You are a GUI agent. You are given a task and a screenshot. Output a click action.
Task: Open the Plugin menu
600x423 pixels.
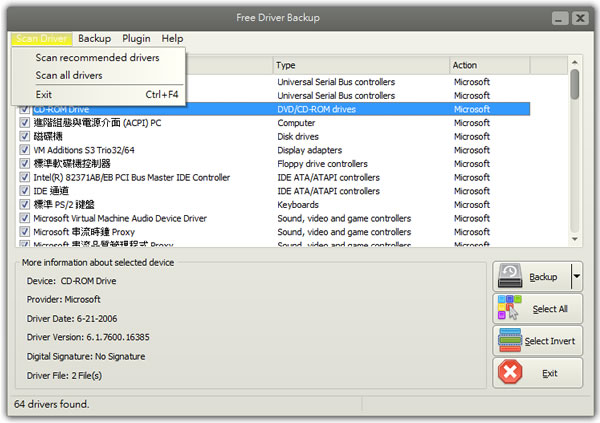click(136, 38)
